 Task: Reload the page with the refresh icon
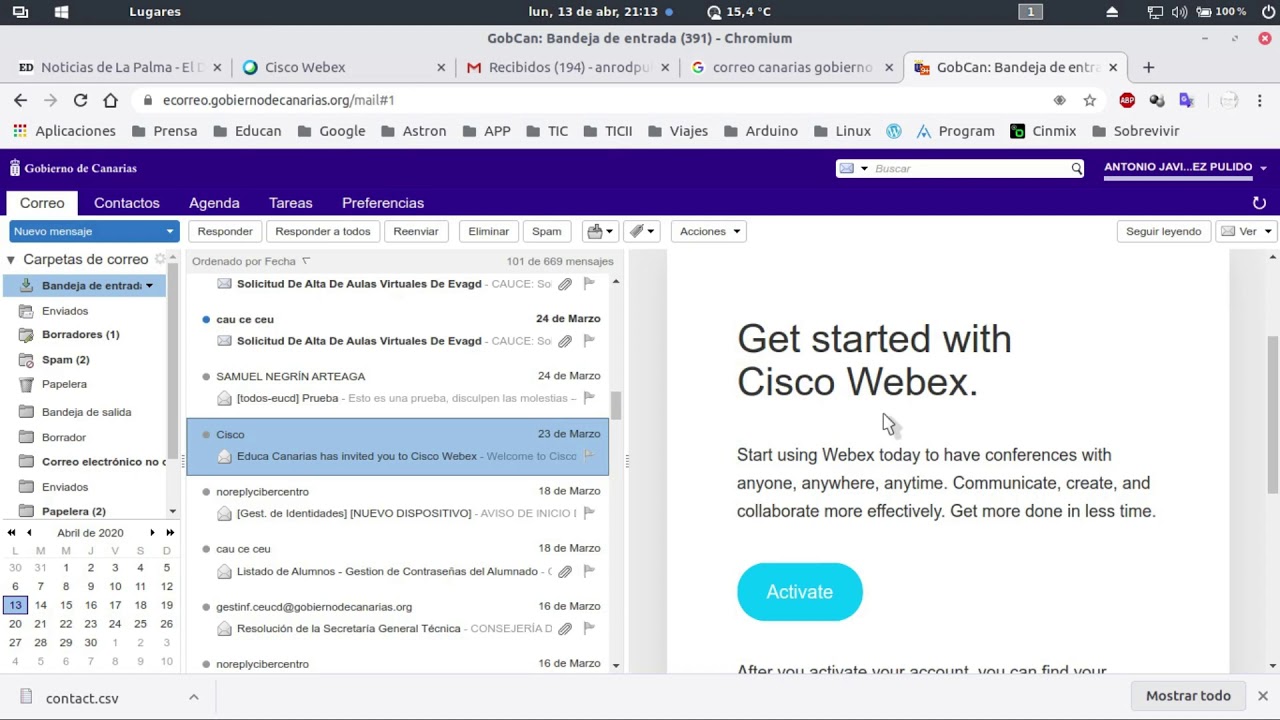click(x=80, y=100)
